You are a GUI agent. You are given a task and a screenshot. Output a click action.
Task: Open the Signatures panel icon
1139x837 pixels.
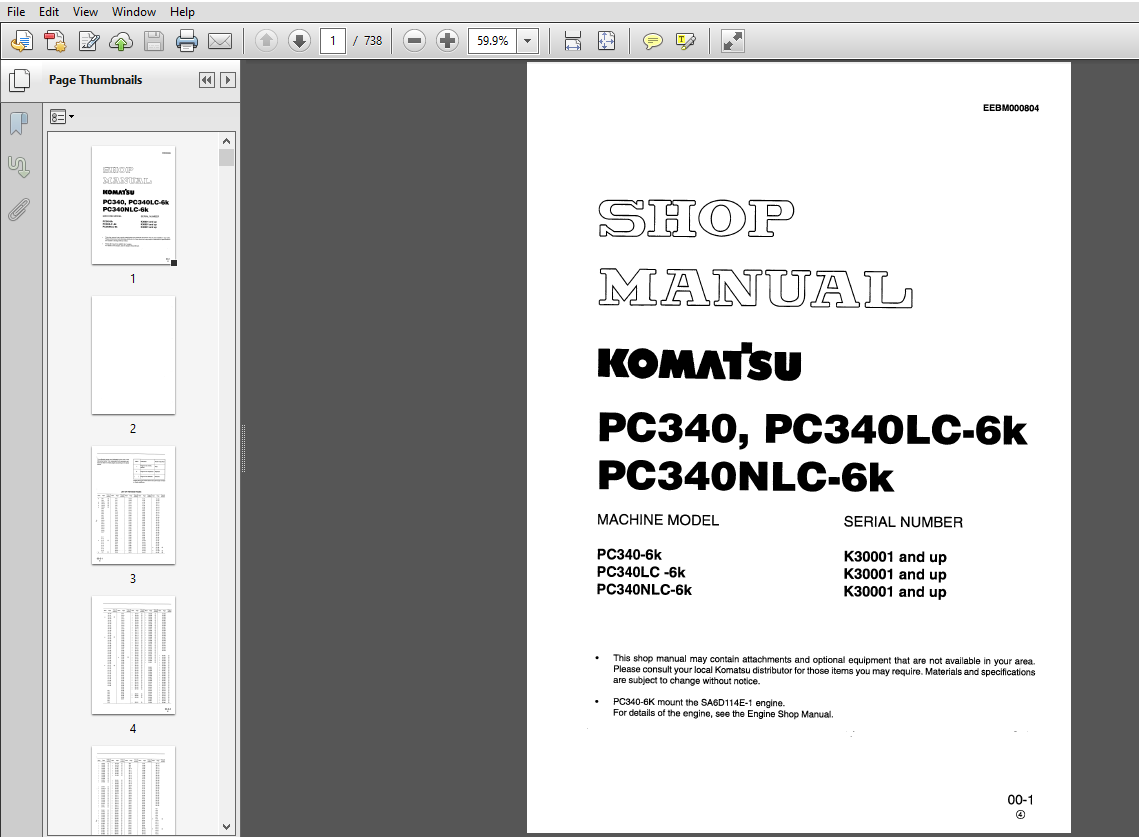pos(19,167)
